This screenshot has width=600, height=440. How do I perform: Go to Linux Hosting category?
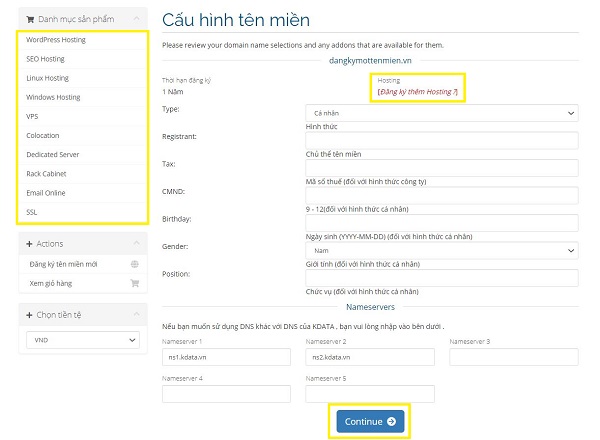tap(48, 78)
